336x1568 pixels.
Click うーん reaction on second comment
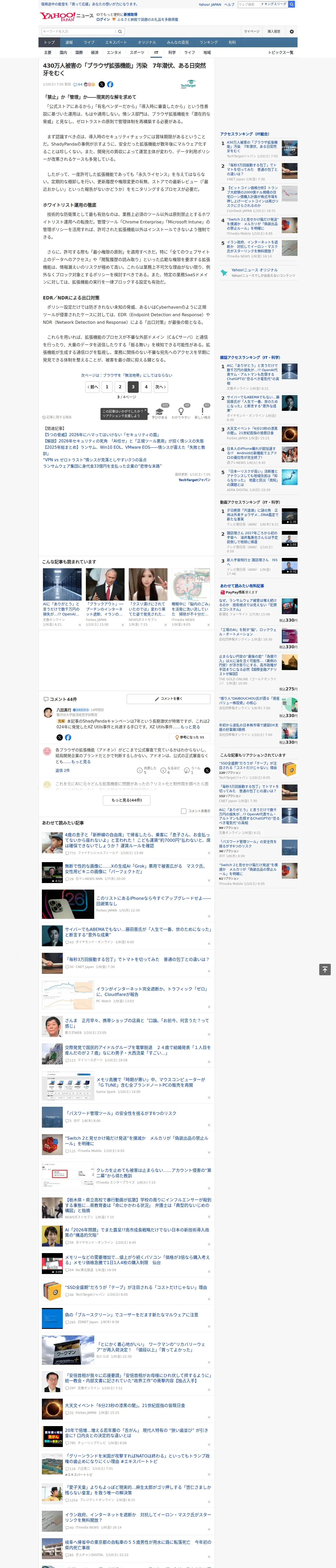[193, 771]
